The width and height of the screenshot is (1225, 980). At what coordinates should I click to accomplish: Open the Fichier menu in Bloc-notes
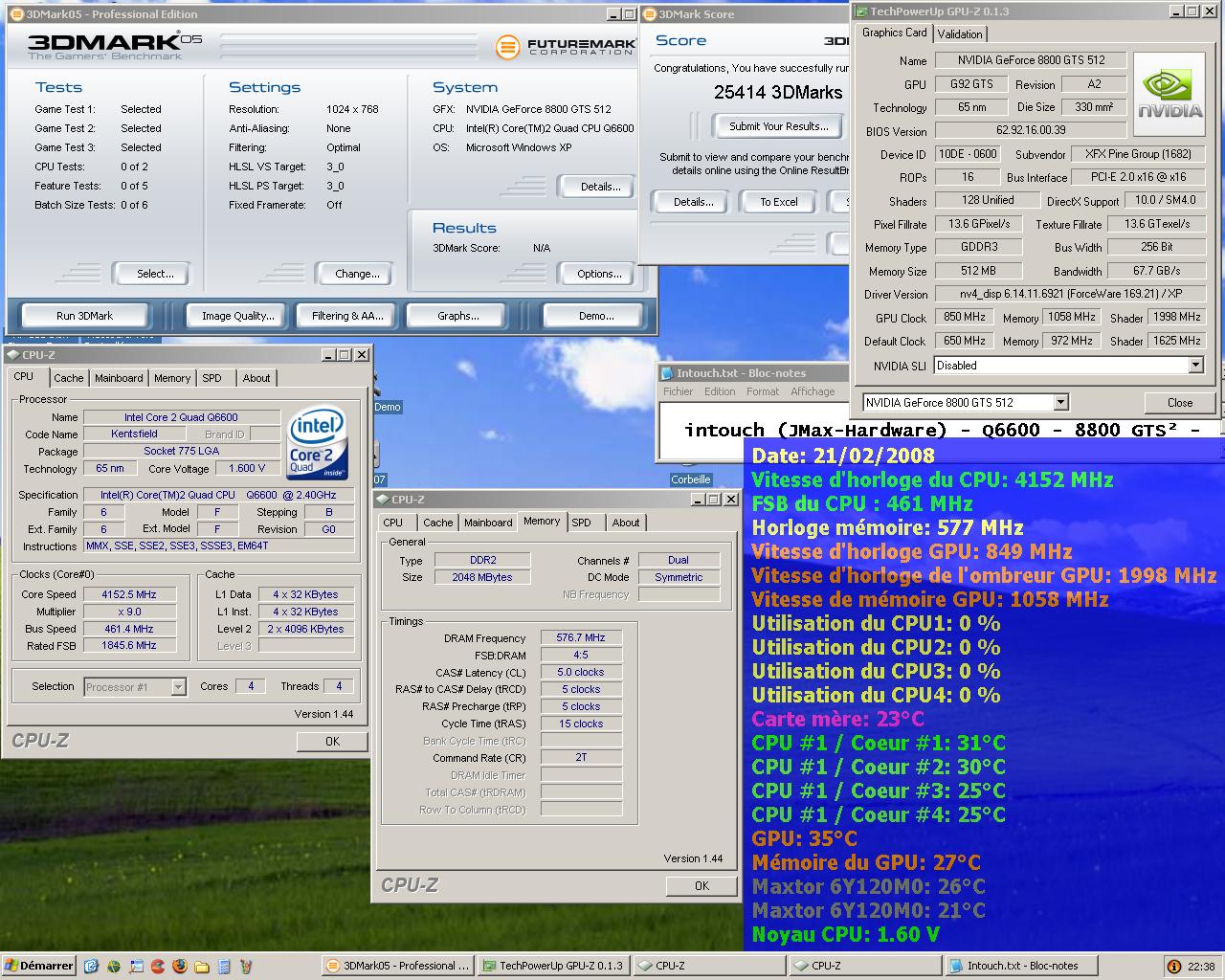tap(678, 391)
